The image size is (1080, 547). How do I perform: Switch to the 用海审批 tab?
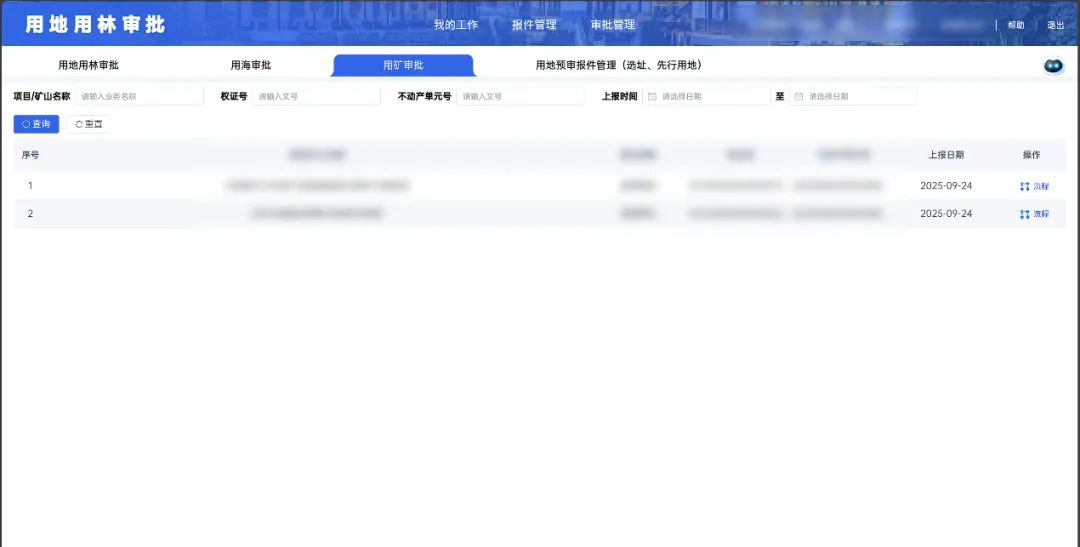tap(251, 65)
